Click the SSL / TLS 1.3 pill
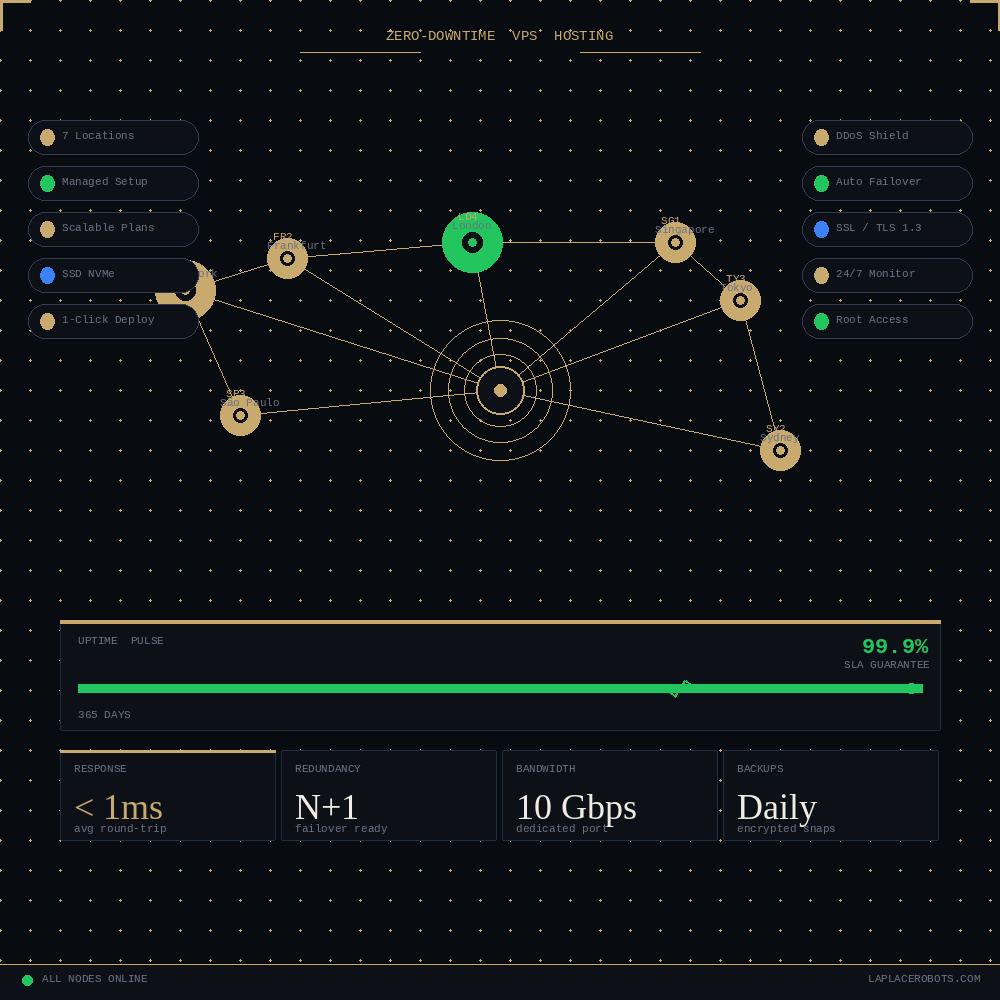The width and height of the screenshot is (1000, 1000). point(887,229)
